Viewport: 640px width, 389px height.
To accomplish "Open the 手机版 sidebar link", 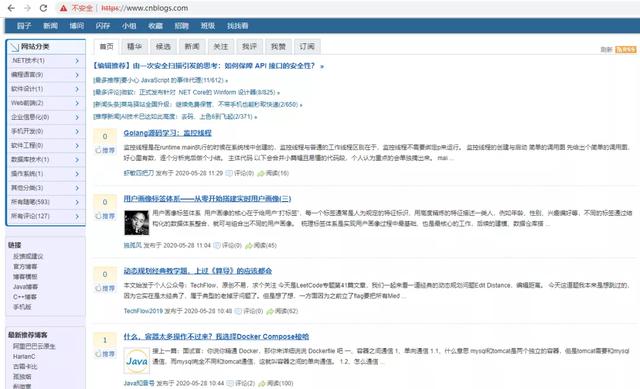I will tap(22, 307).
